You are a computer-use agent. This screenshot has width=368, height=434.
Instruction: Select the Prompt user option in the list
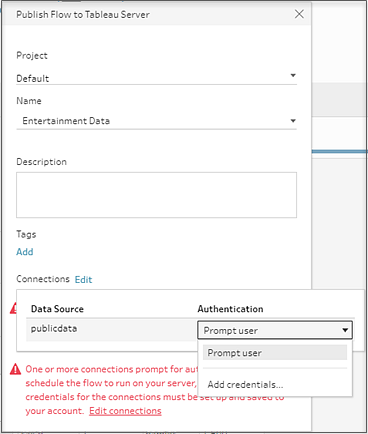coord(275,353)
